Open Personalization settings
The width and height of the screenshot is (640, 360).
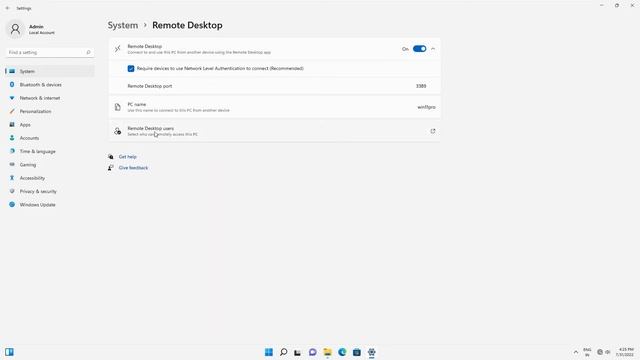tap(49, 111)
